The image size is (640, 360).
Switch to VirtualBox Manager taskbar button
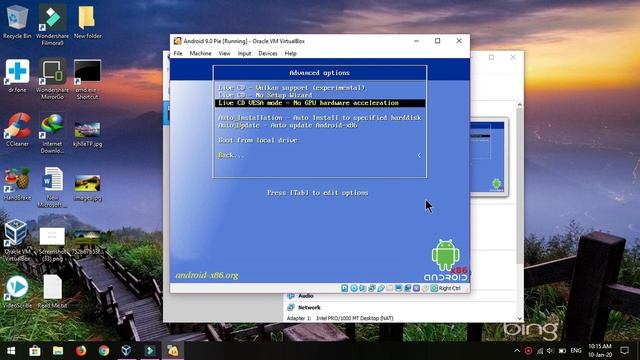coord(127,351)
